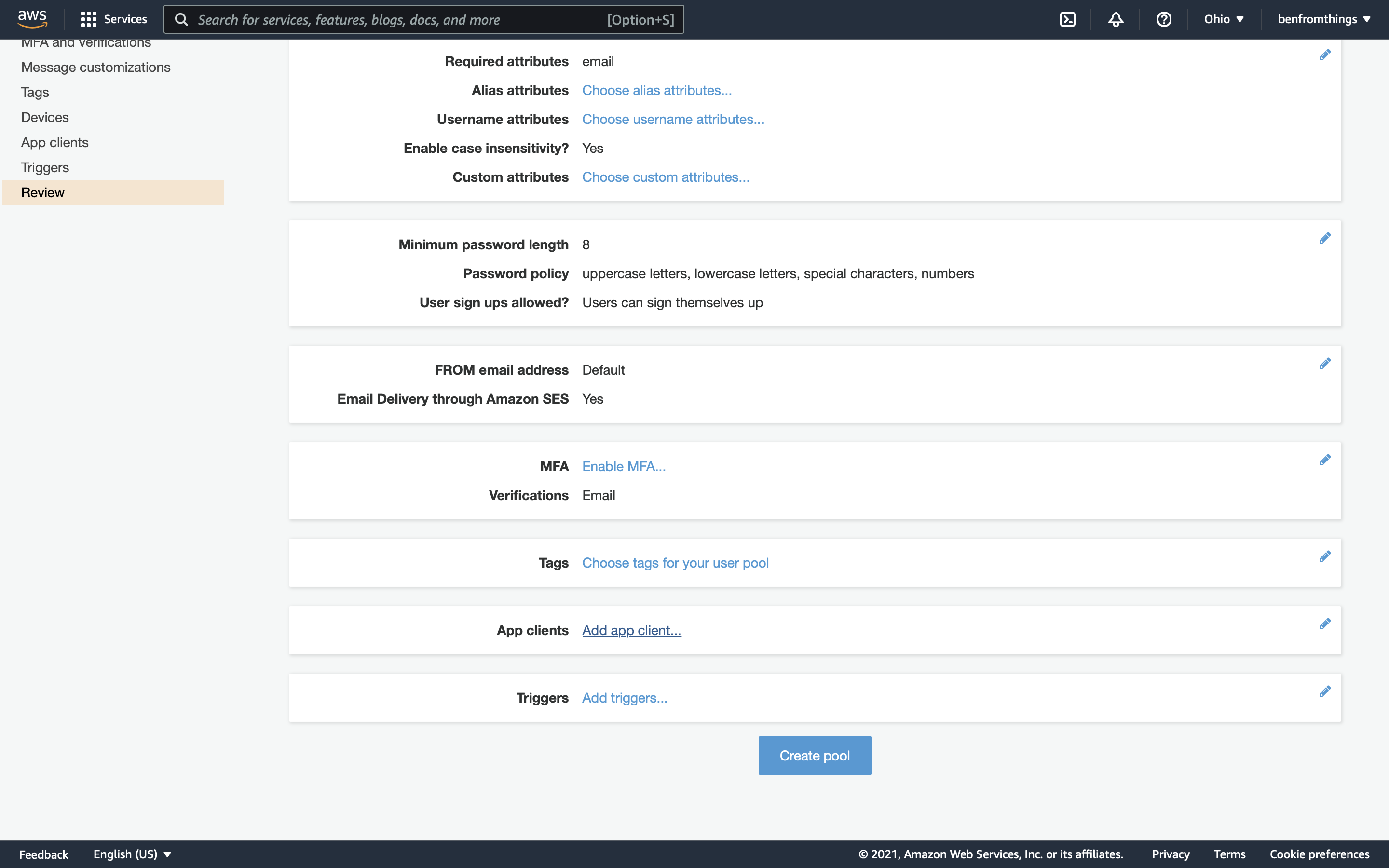
Task: Open the notifications bell
Action: pyautogui.click(x=1115, y=19)
